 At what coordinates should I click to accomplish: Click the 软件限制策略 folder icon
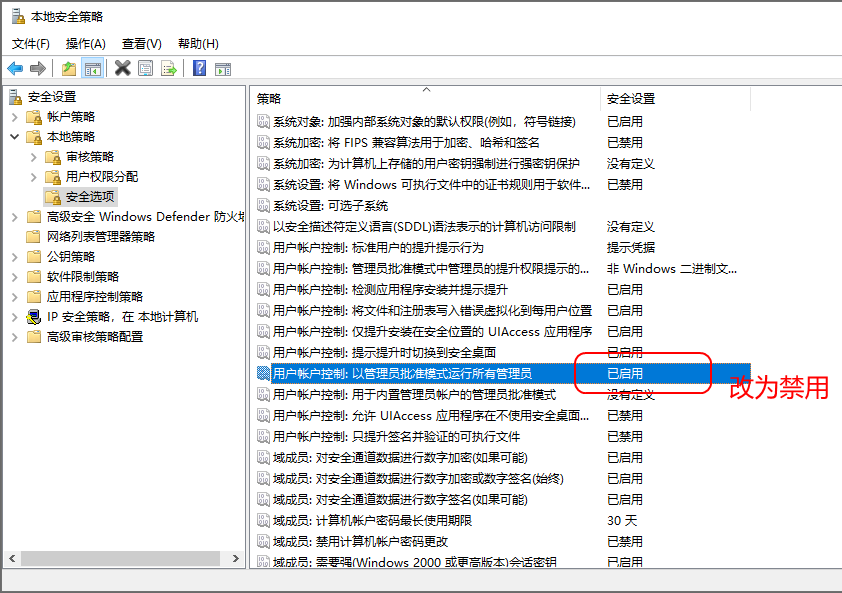pyautogui.click(x=34, y=277)
